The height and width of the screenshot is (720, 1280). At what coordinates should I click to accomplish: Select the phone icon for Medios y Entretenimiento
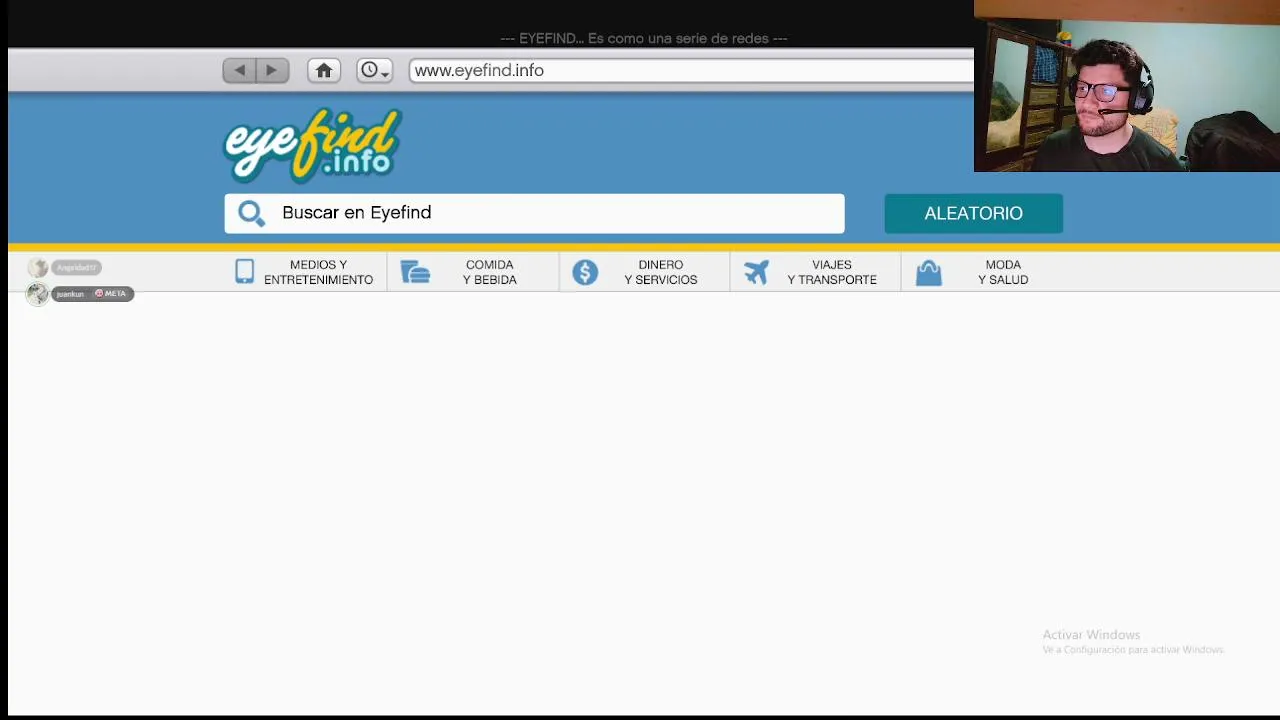pos(245,272)
